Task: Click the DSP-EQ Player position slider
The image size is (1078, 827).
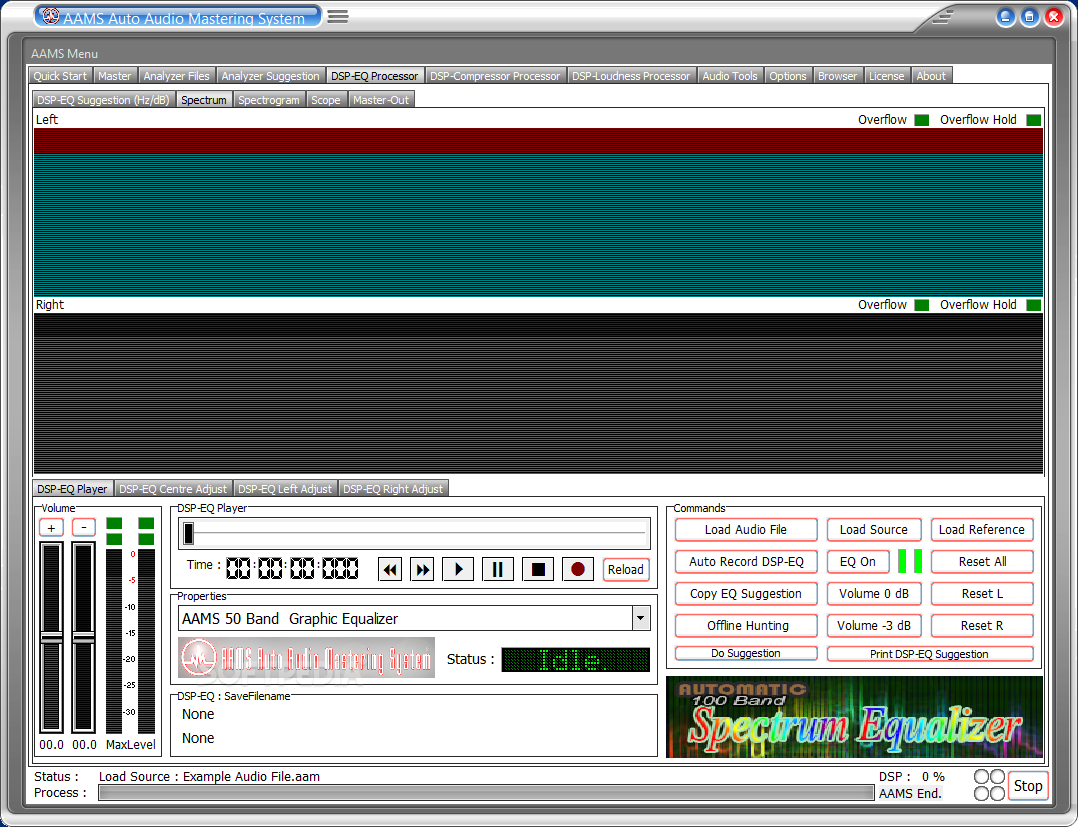Action: pos(415,533)
